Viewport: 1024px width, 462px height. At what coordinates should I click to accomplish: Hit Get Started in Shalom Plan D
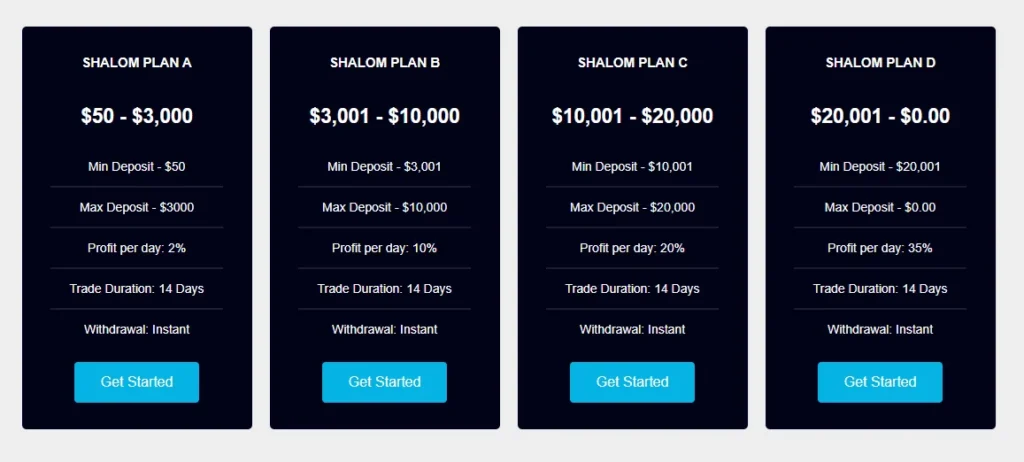click(x=880, y=382)
